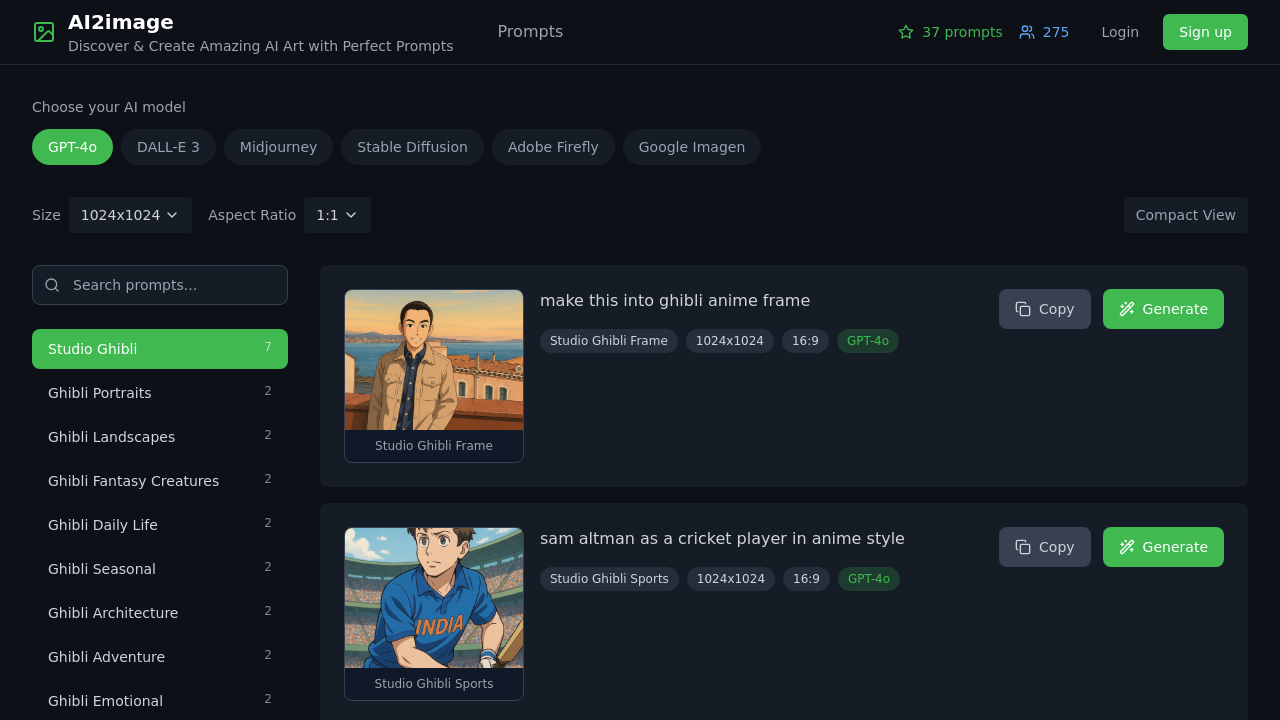The image size is (1280, 720).
Task: Switch the AI model to DALL-E 3
Action: pyautogui.click(x=167, y=147)
